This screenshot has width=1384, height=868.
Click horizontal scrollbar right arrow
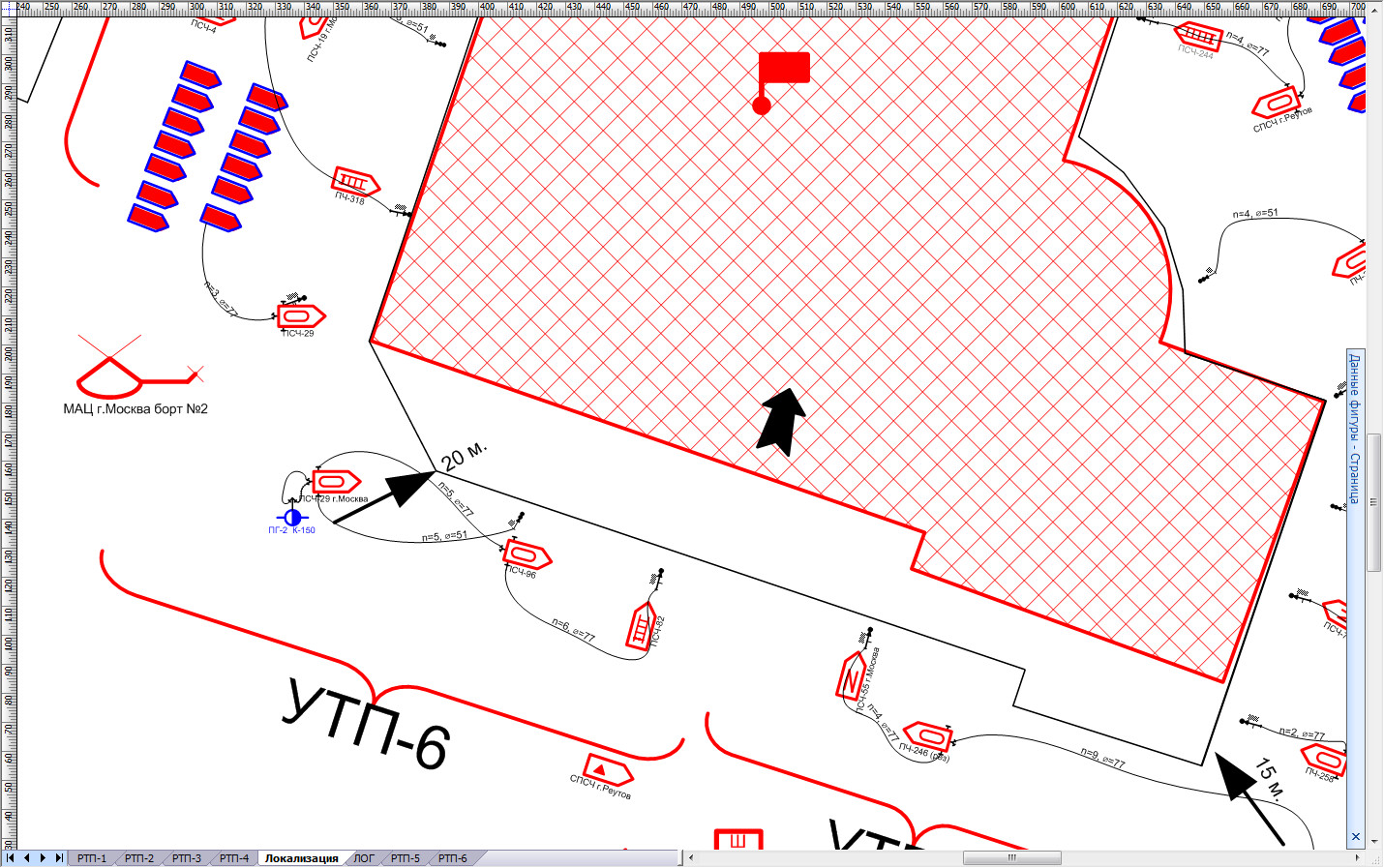(1357, 857)
